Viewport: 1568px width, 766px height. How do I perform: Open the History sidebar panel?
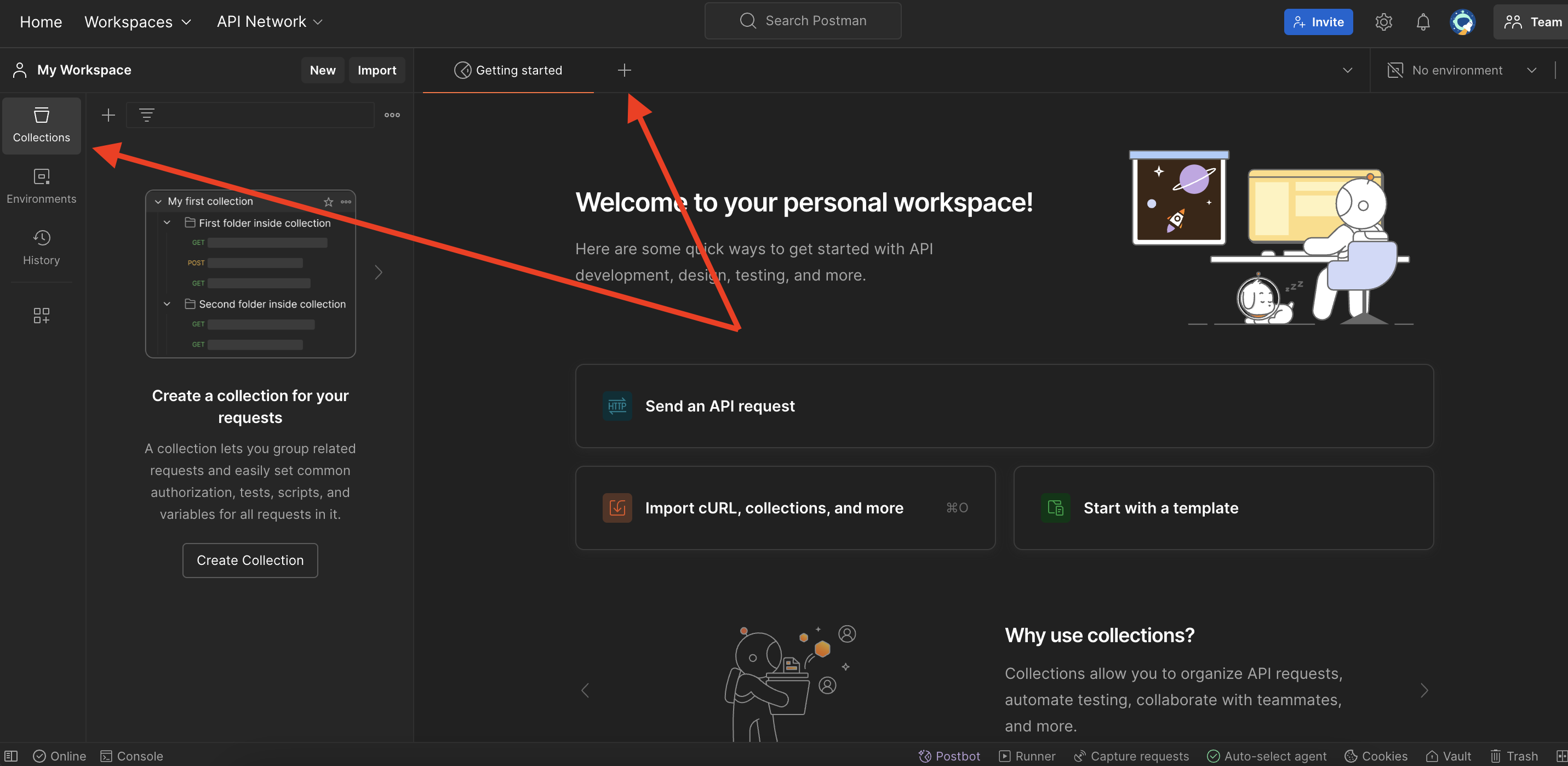(42, 247)
